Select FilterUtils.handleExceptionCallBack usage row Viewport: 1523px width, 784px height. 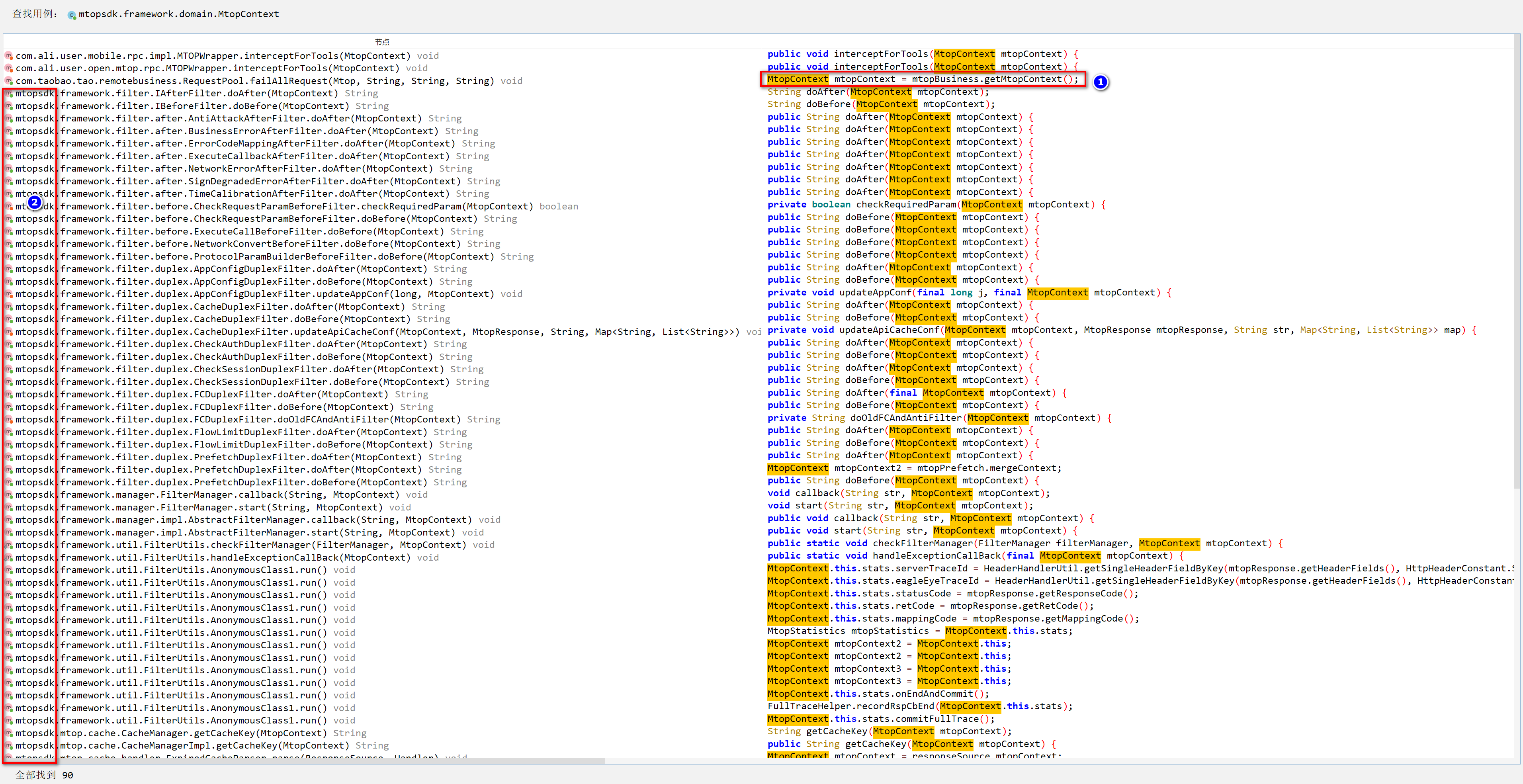(237, 557)
